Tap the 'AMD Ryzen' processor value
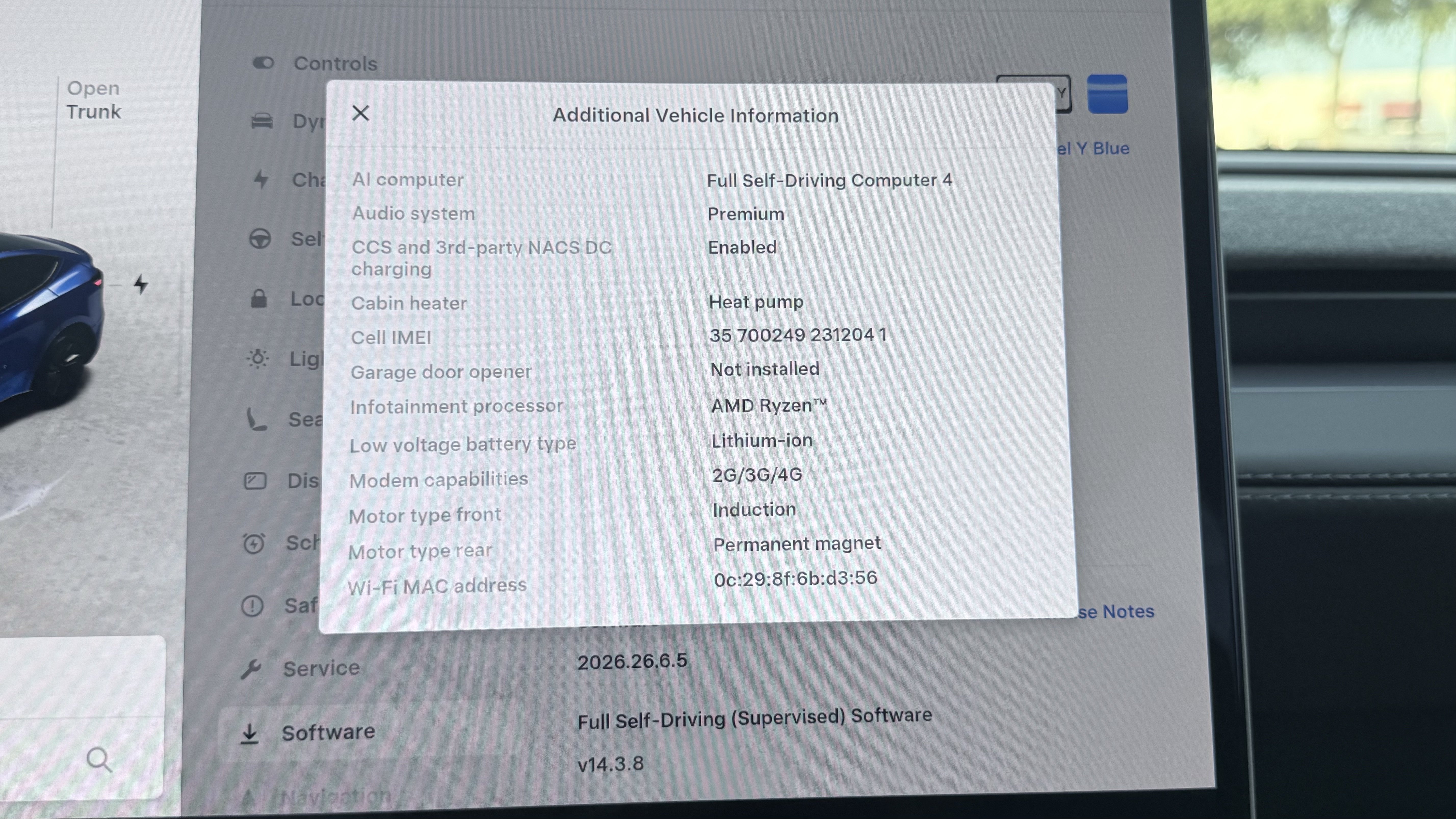 tap(769, 405)
